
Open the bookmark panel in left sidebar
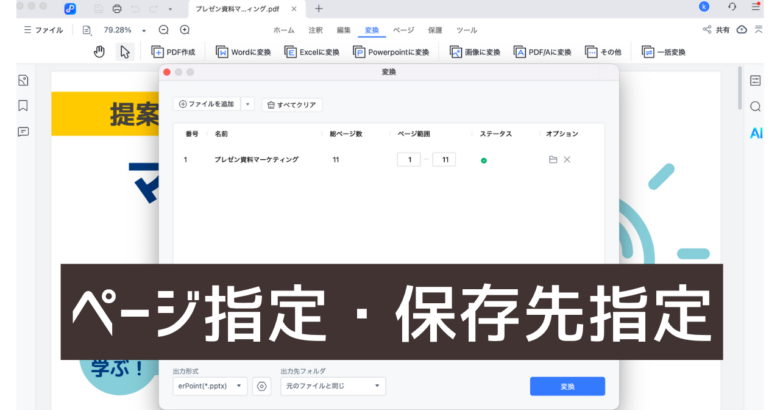tap(23, 105)
